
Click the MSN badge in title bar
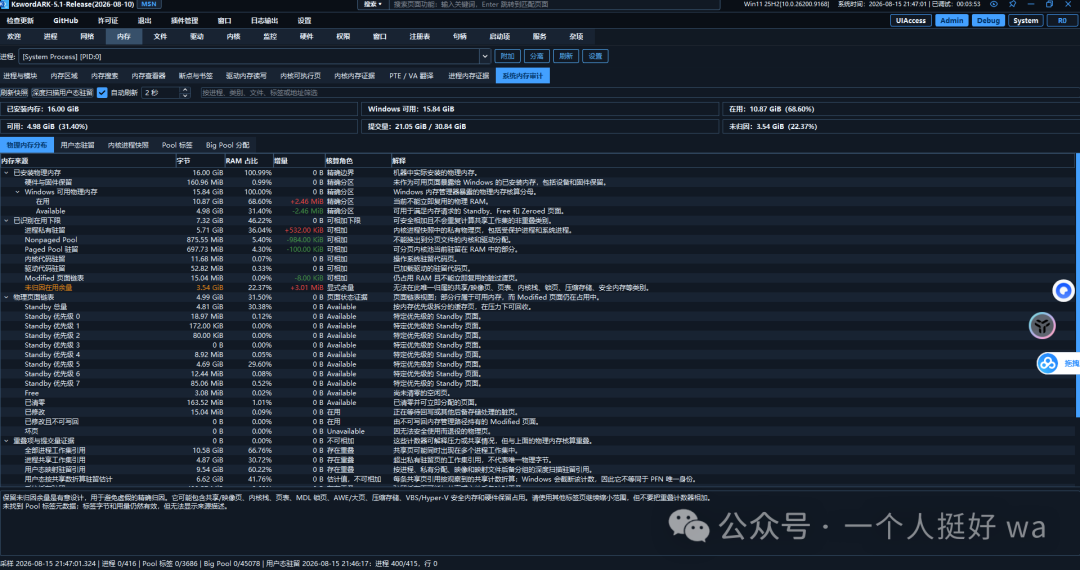coord(149,4)
